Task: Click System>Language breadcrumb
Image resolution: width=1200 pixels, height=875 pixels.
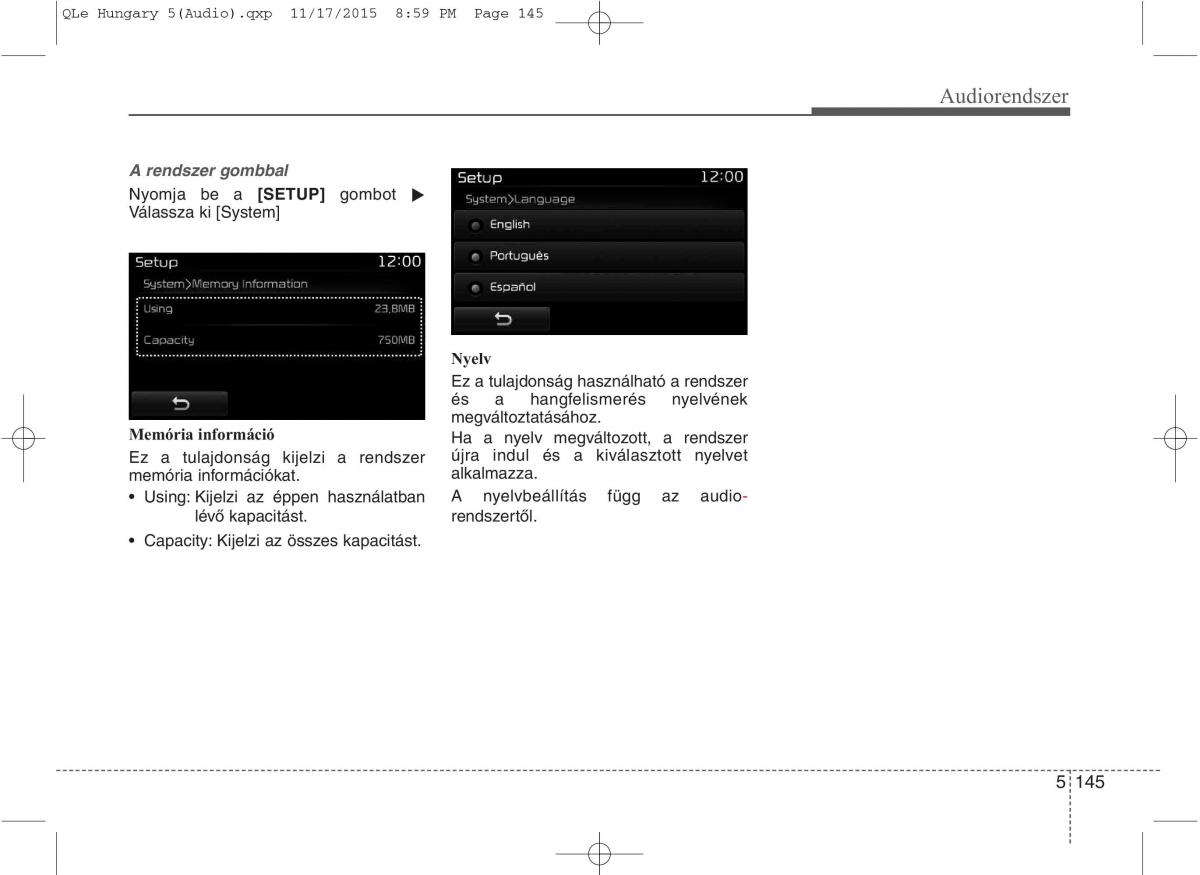Action: click(x=520, y=199)
